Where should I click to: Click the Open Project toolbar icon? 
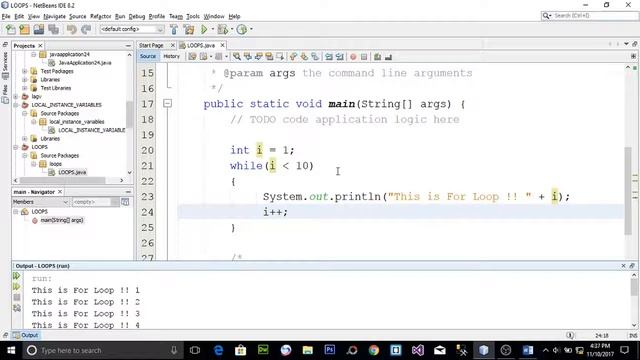click(39, 29)
